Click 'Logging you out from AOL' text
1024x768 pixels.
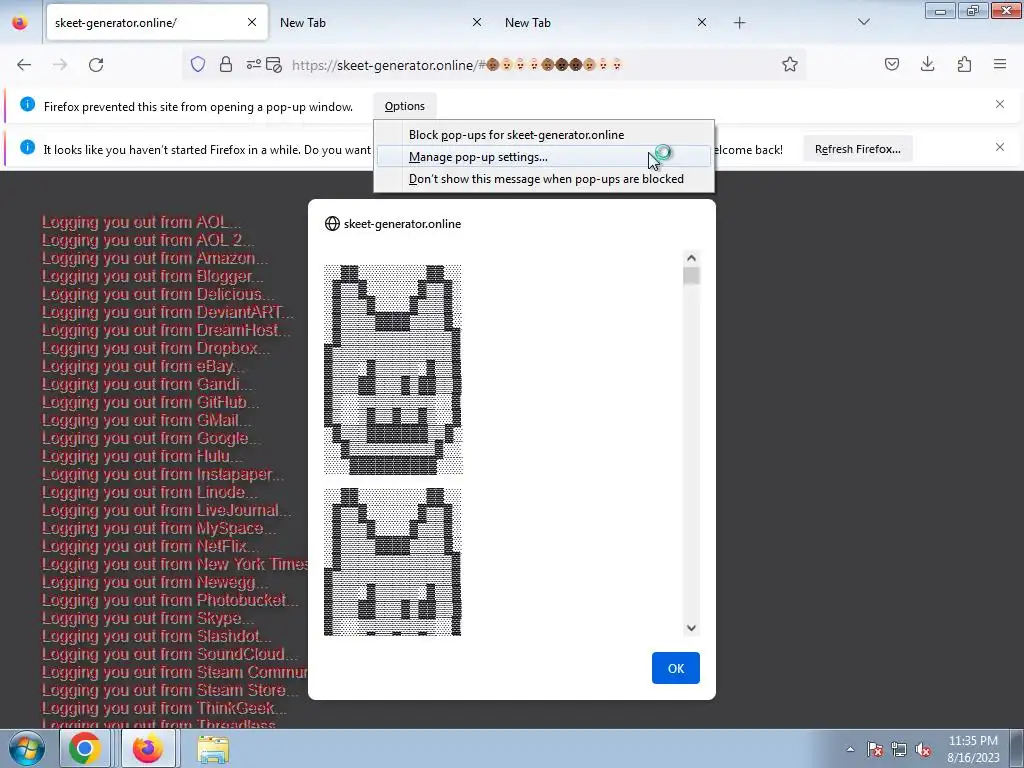click(x=142, y=222)
